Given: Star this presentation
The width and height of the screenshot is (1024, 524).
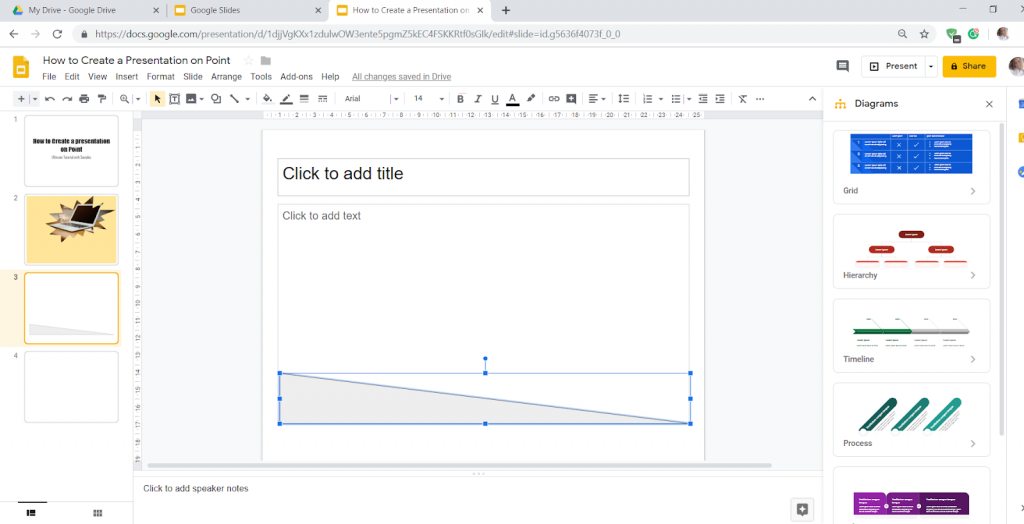Looking at the screenshot, I should click(x=248, y=61).
